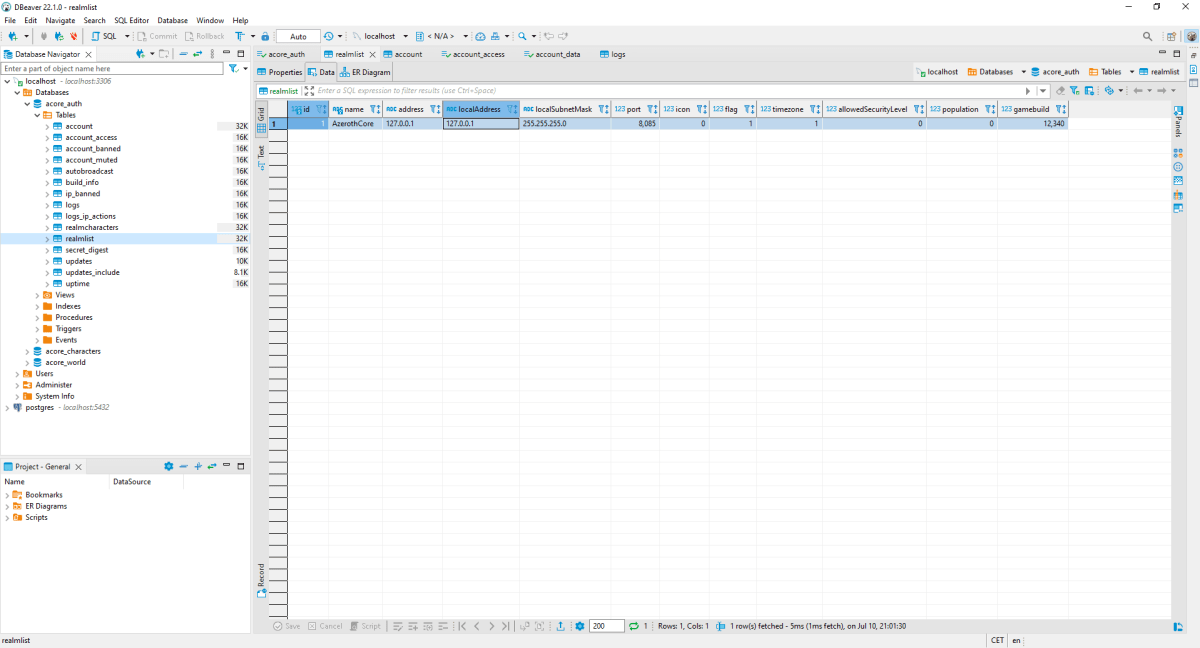The height and width of the screenshot is (648, 1200).
Task: Open filter/sort icon for port column
Action: tap(652, 109)
